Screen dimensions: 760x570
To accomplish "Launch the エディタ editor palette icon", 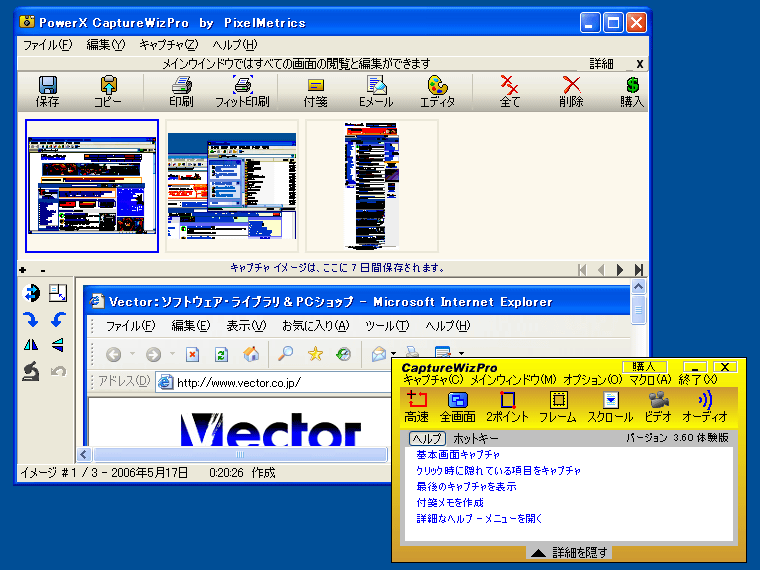I will [x=437, y=92].
